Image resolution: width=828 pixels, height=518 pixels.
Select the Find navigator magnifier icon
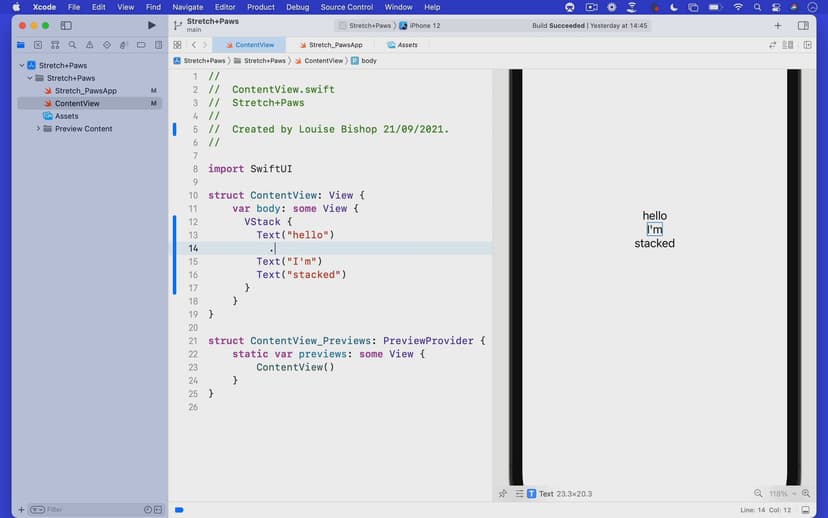click(72, 45)
